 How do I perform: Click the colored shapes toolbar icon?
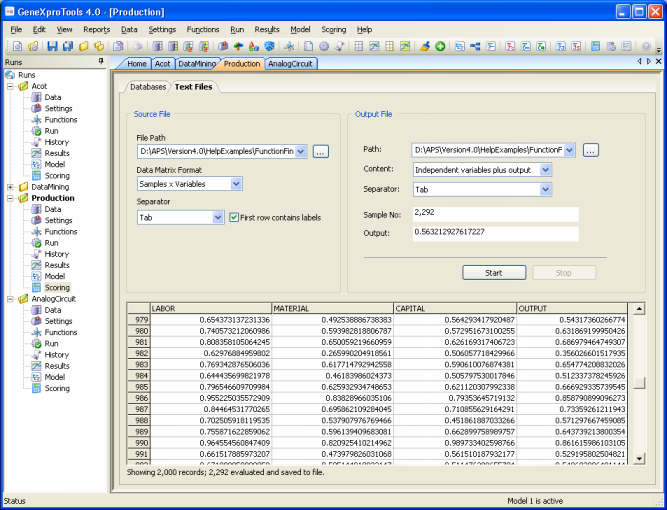[x=254, y=46]
